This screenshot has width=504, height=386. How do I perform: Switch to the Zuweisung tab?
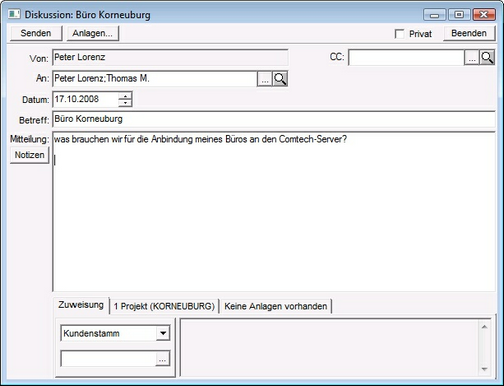click(81, 305)
